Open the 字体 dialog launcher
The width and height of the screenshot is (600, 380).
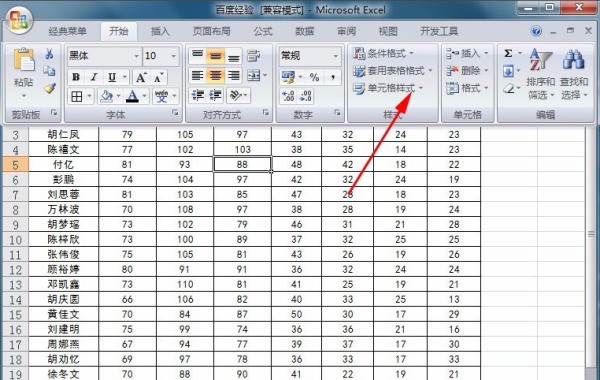(x=175, y=113)
